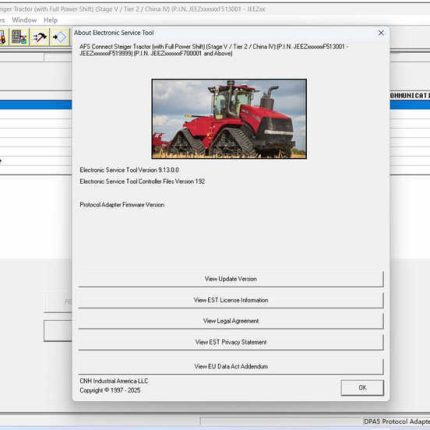Click the arrow-into-diamond toolbar icon
The height and width of the screenshot is (430, 430).
(x=60, y=37)
